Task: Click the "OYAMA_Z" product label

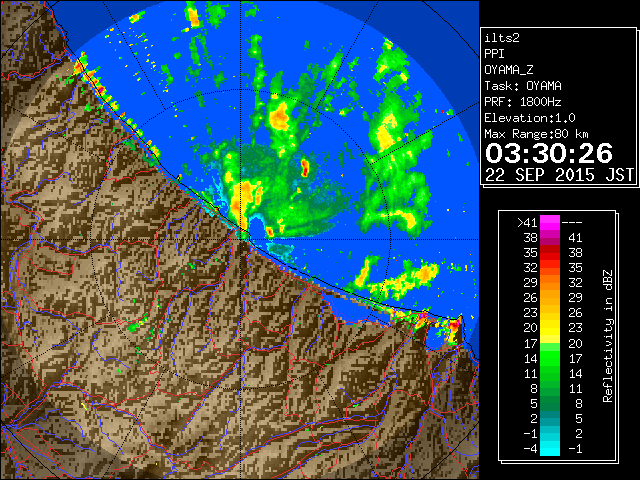Action: point(509,70)
